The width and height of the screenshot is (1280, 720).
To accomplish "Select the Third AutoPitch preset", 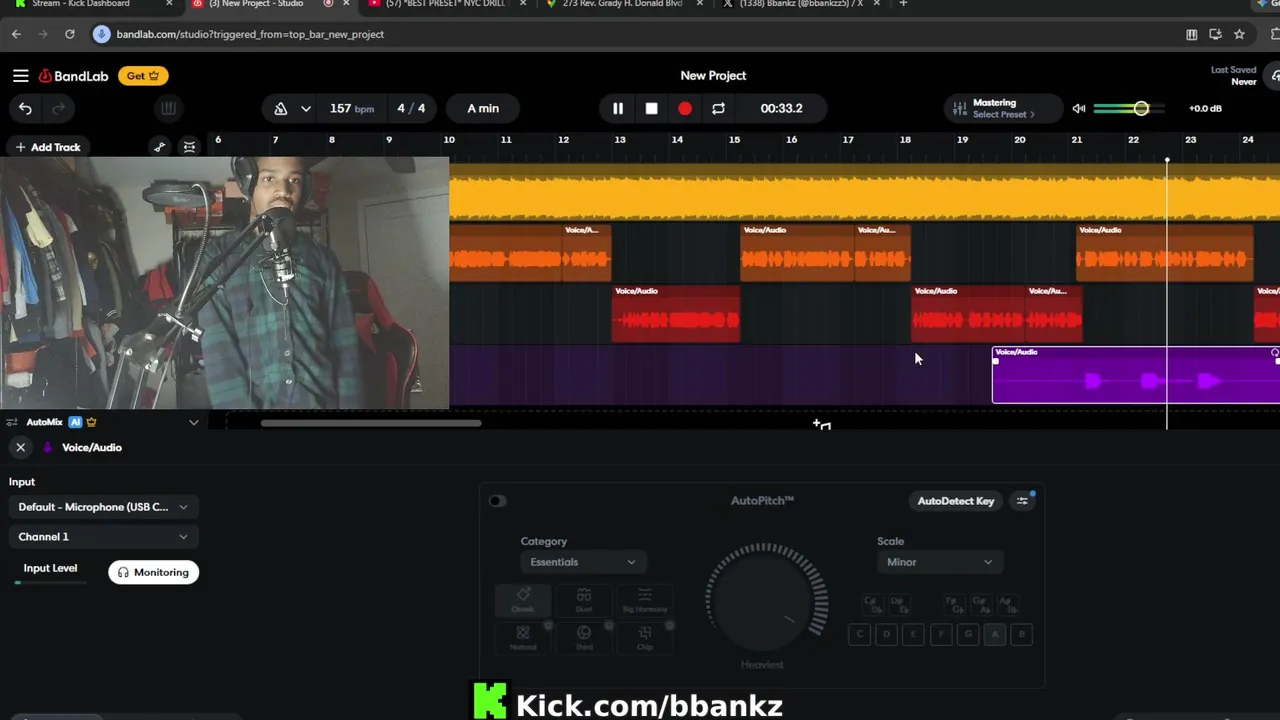I will (584, 638).
